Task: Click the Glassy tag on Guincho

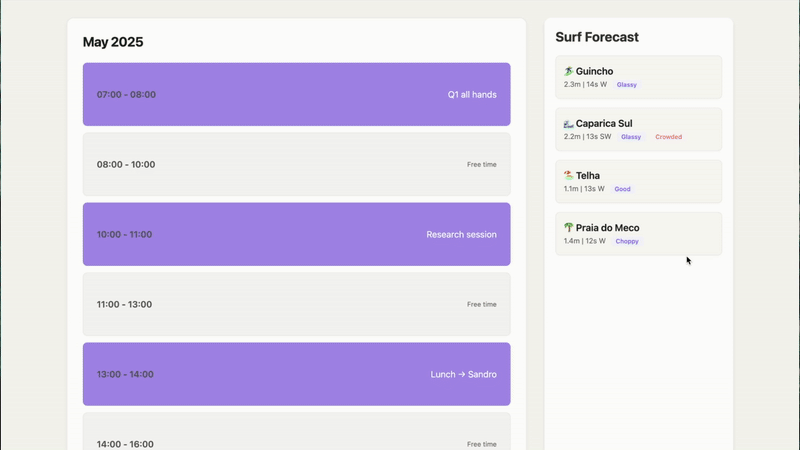Action: 627,85
